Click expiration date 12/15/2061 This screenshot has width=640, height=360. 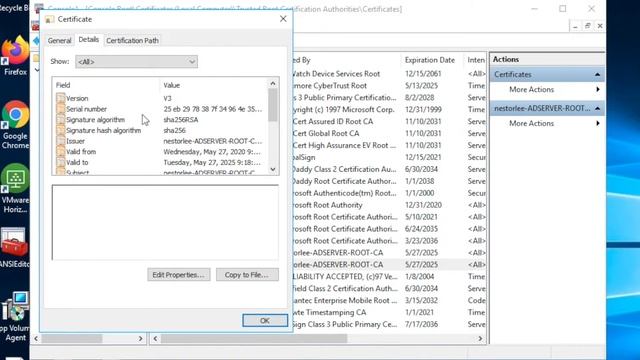[423, 74]
